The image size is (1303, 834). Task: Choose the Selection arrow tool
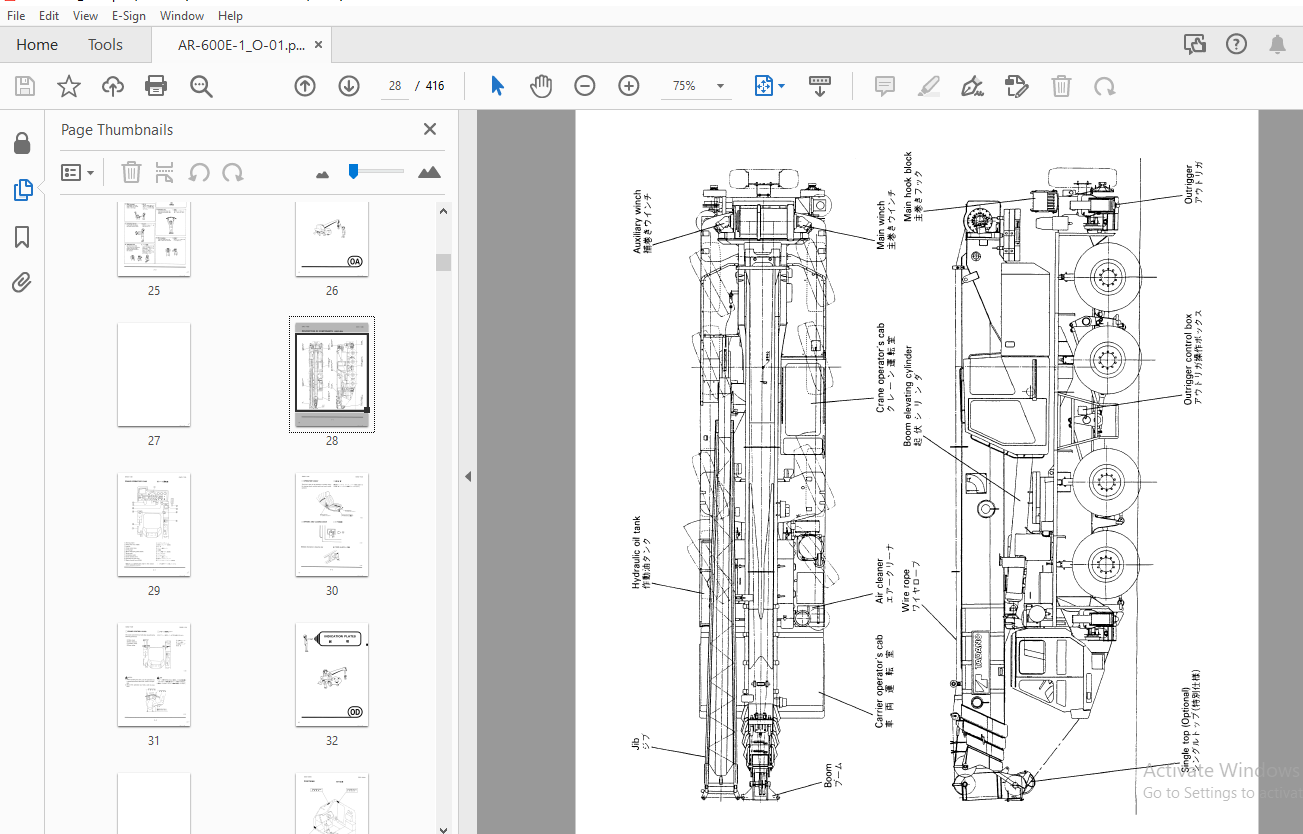(x=497, y=86)
